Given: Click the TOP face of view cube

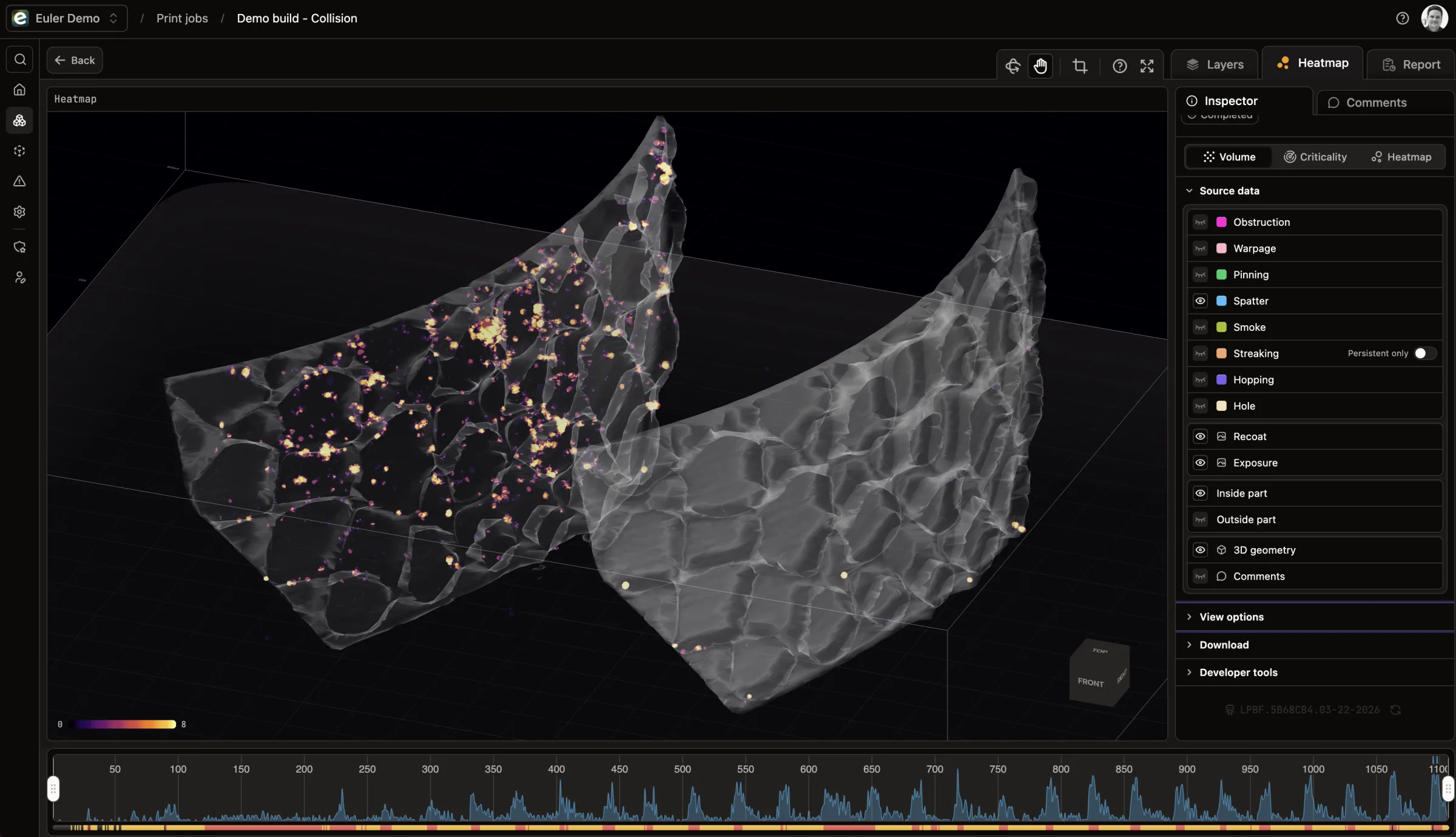Looking at the screenshot, I should (x=1100, y=651).
